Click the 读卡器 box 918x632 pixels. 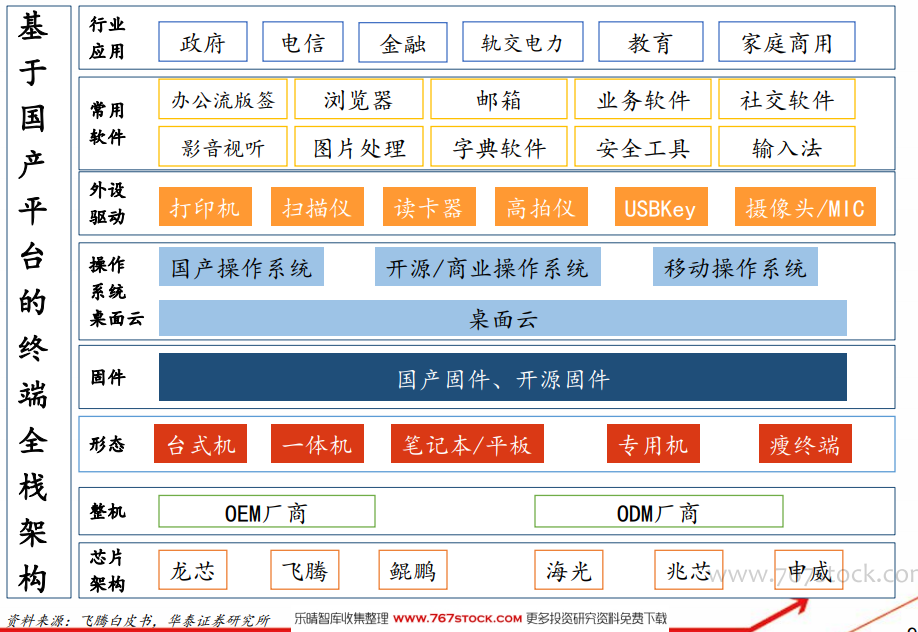[429, 207]
